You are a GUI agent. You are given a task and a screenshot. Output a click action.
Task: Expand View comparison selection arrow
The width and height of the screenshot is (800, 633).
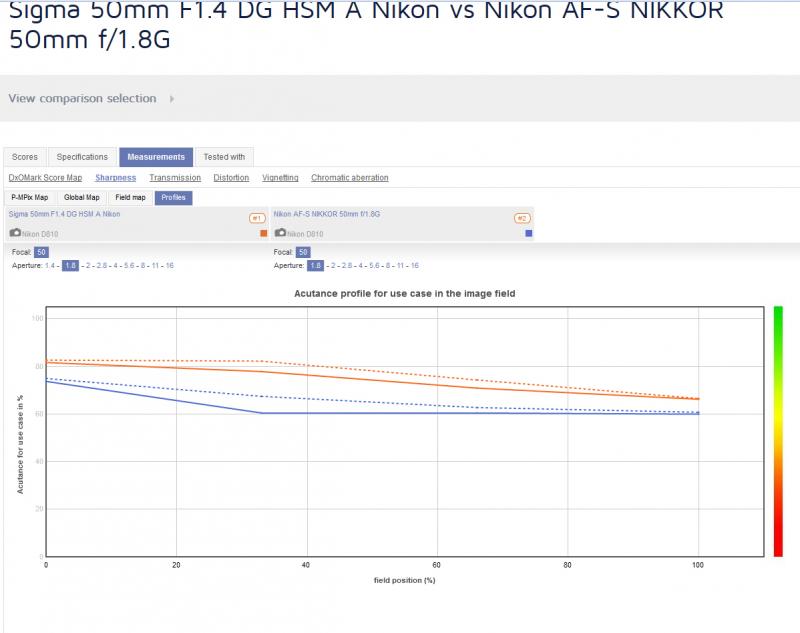pyautogui.click(x=172, y=98)
